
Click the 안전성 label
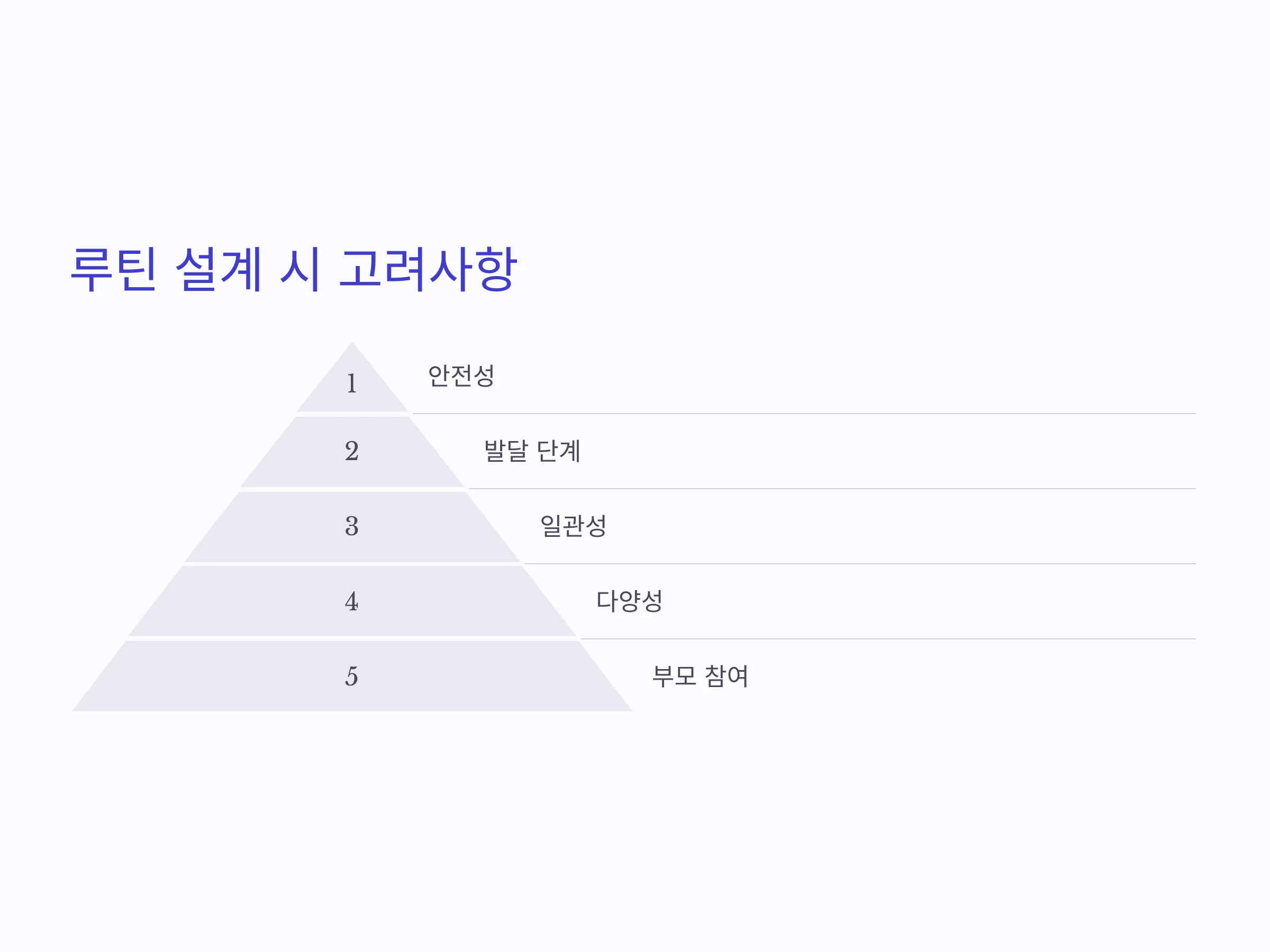[x=461, y=376]
